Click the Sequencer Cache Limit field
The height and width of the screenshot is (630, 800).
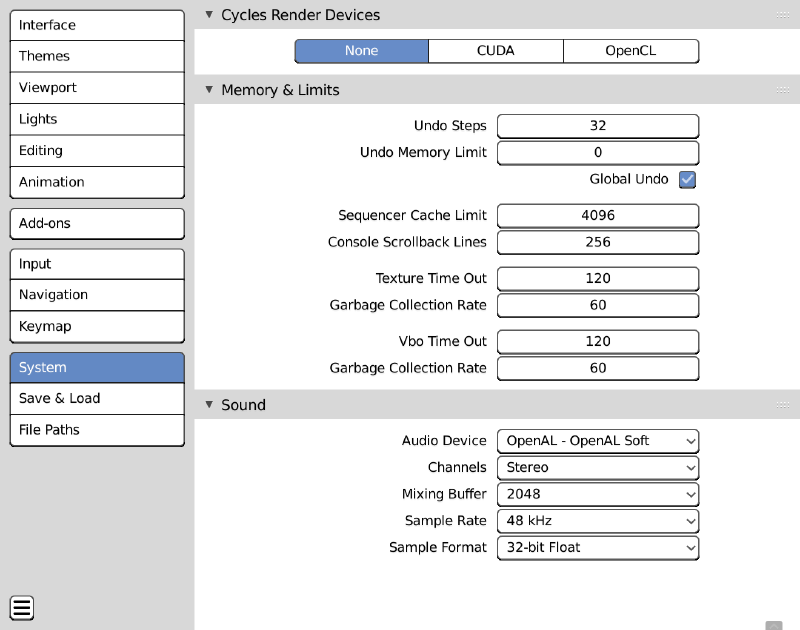(598, 215)
